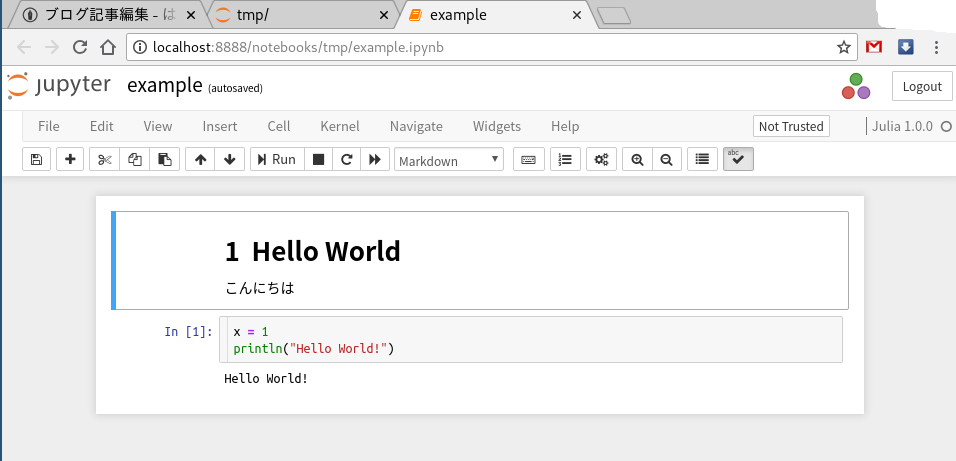Interrupt the kernel with stop icon
Screen dimensions: 956x461
click(x=318, y=159)
